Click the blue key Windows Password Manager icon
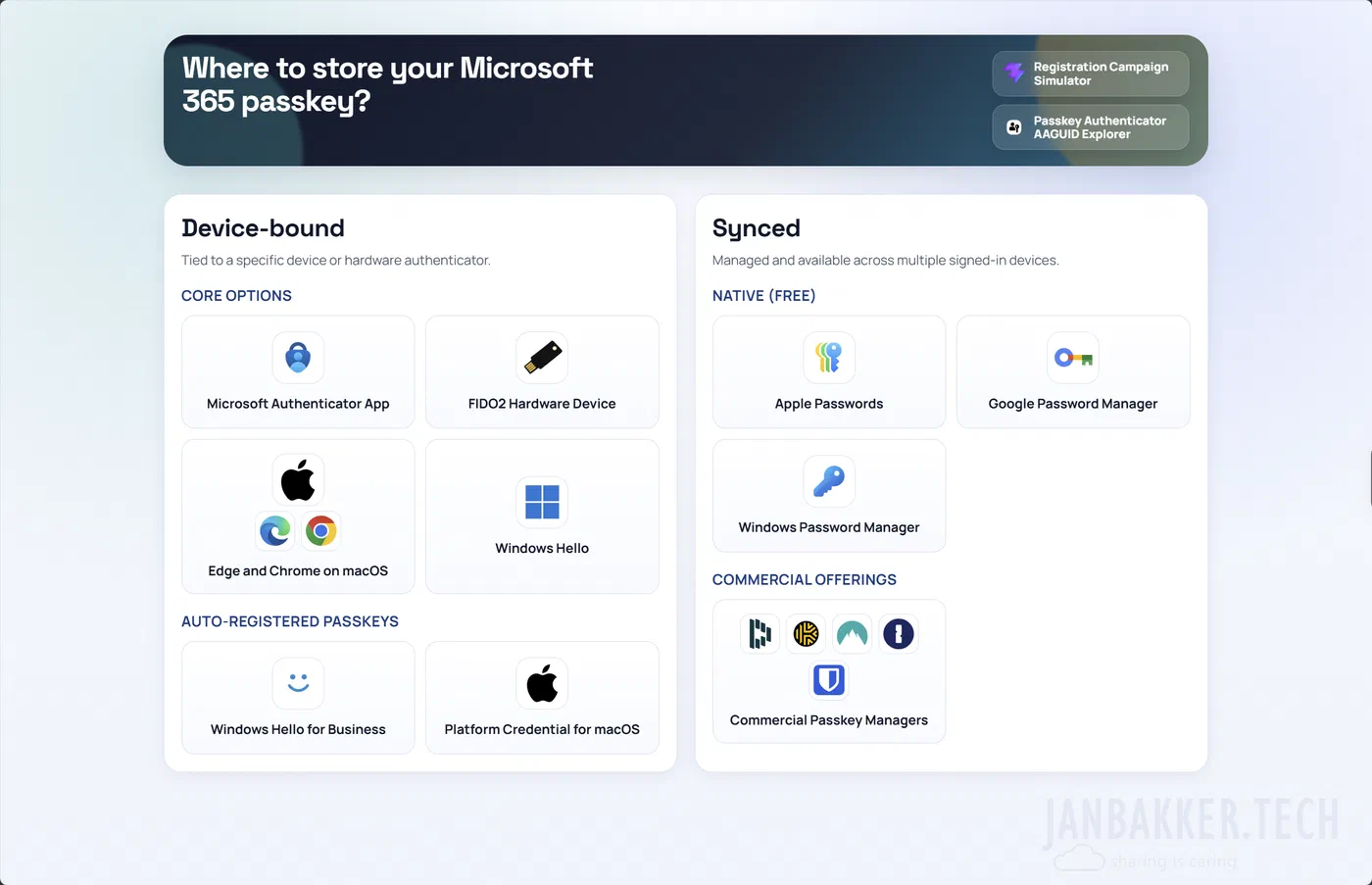This screenshot has width=1372, height=885. 829,481
